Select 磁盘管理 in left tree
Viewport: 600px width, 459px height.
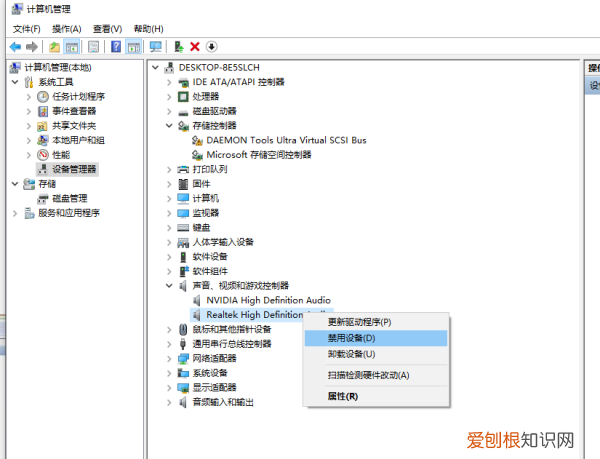70,198
